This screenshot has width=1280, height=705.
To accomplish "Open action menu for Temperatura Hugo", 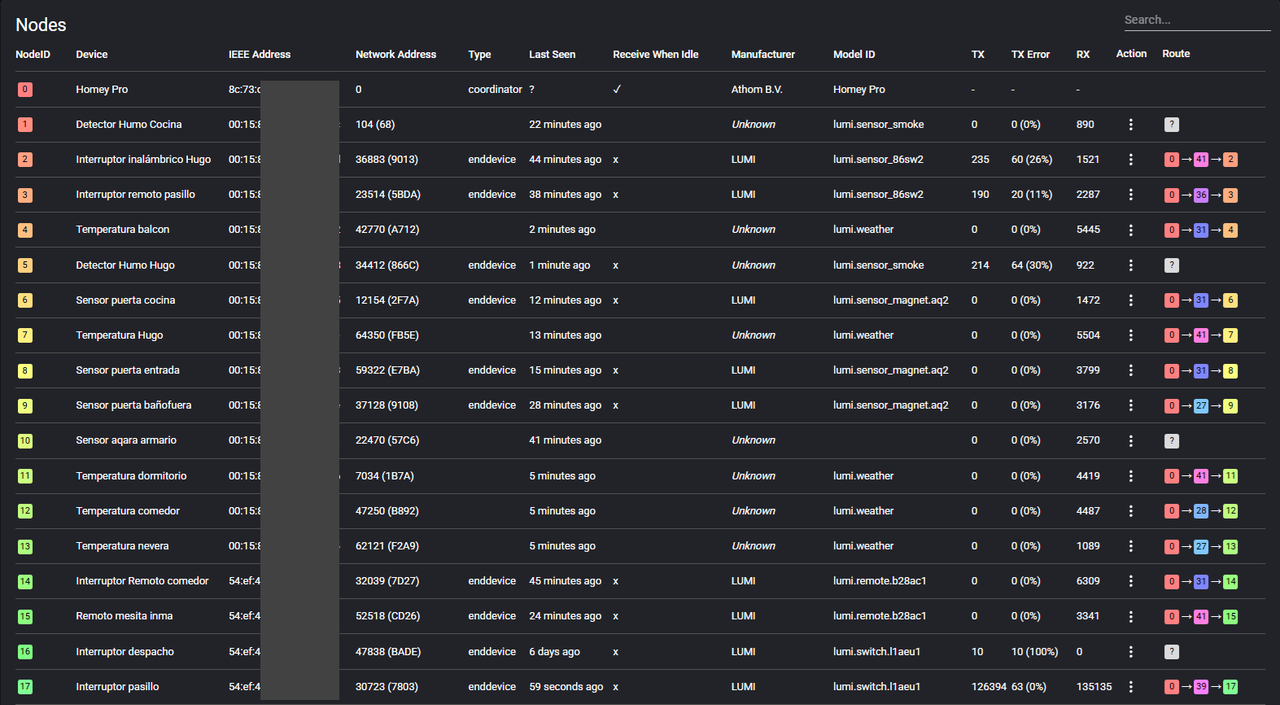I will point(1131,336).
